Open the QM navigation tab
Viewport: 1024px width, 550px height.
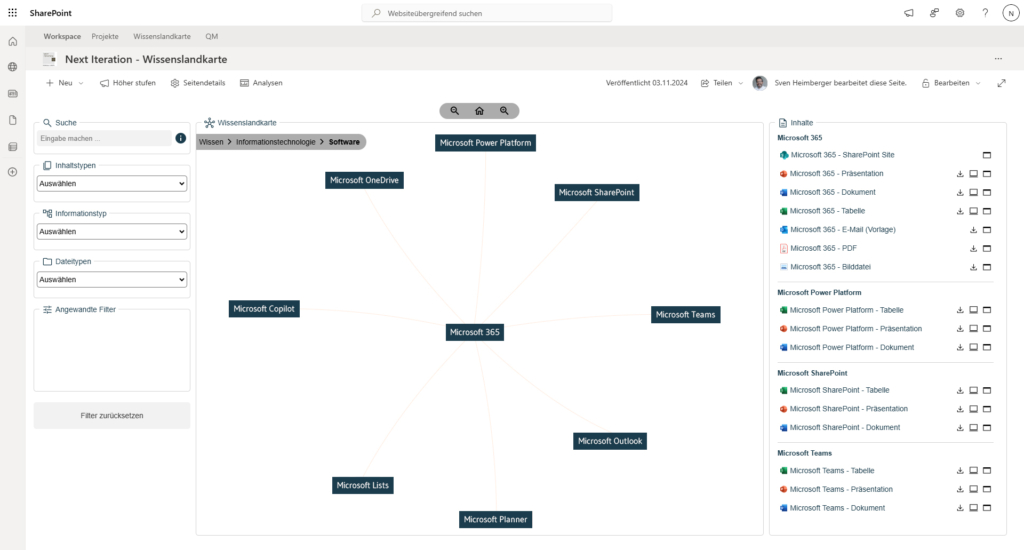[212, 37]
